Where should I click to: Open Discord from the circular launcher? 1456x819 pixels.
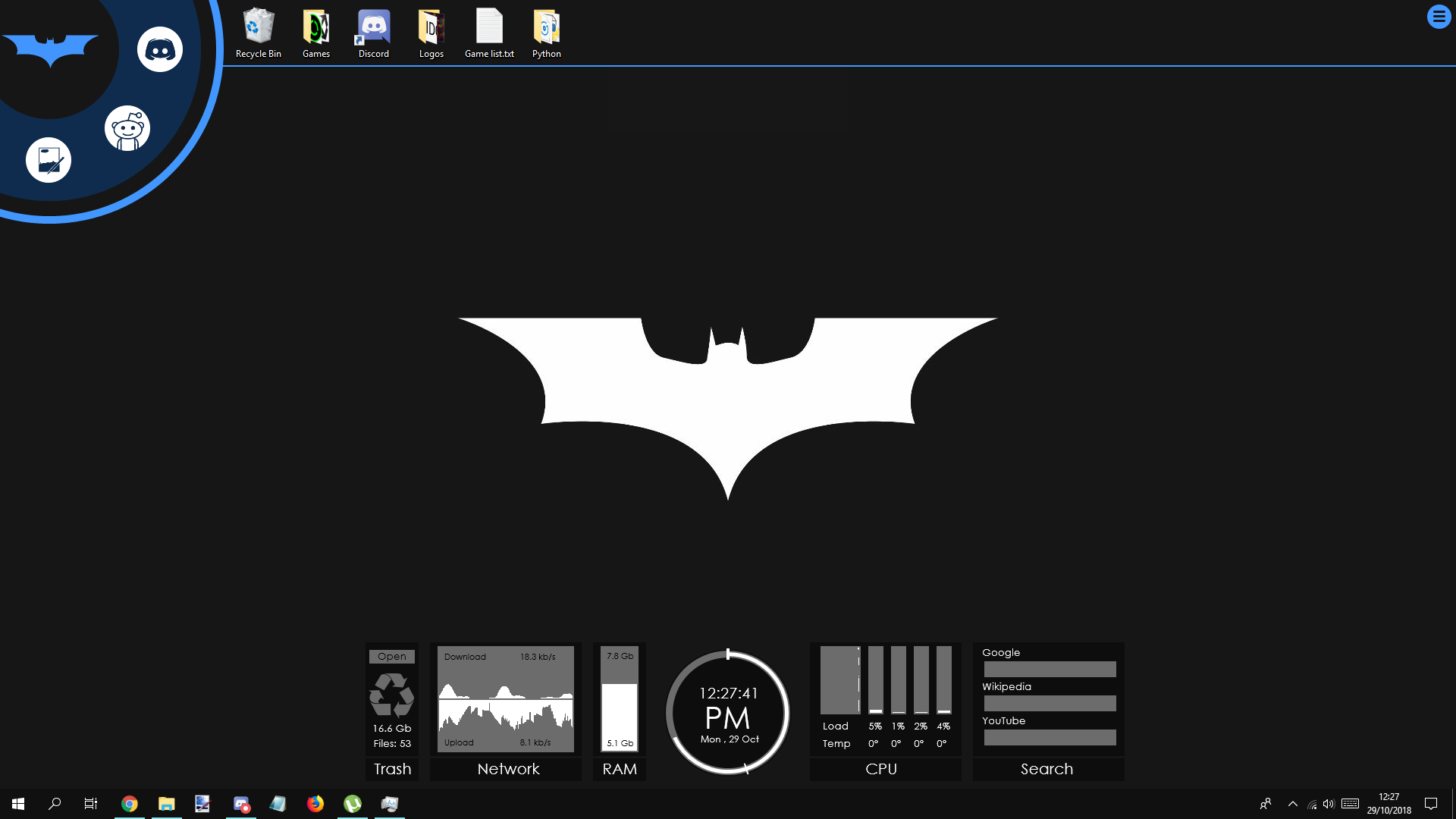point(160,49)
